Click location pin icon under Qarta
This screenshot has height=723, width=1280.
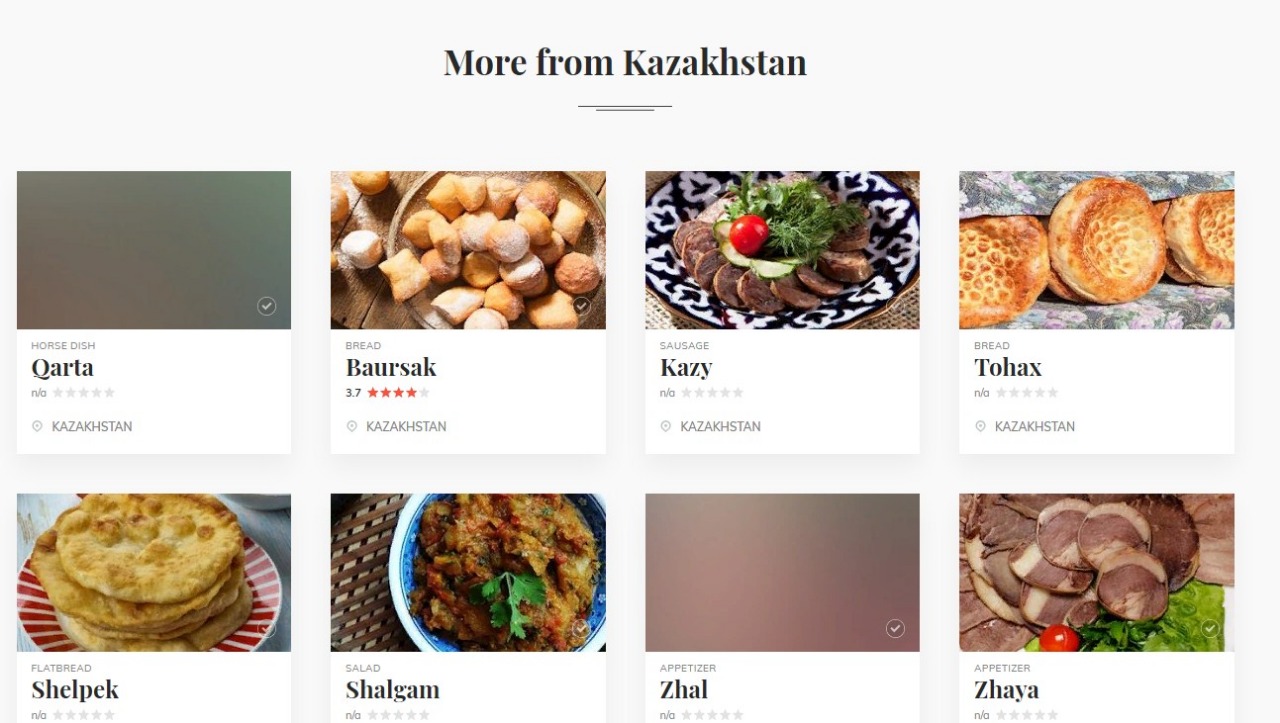tap(37, 426)
